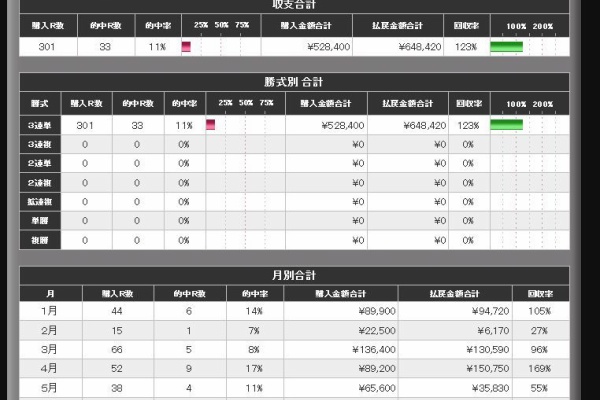Click the 2月 row in monthly totals
This screenshot has width=600, height=400.
(x=49, y=330)
